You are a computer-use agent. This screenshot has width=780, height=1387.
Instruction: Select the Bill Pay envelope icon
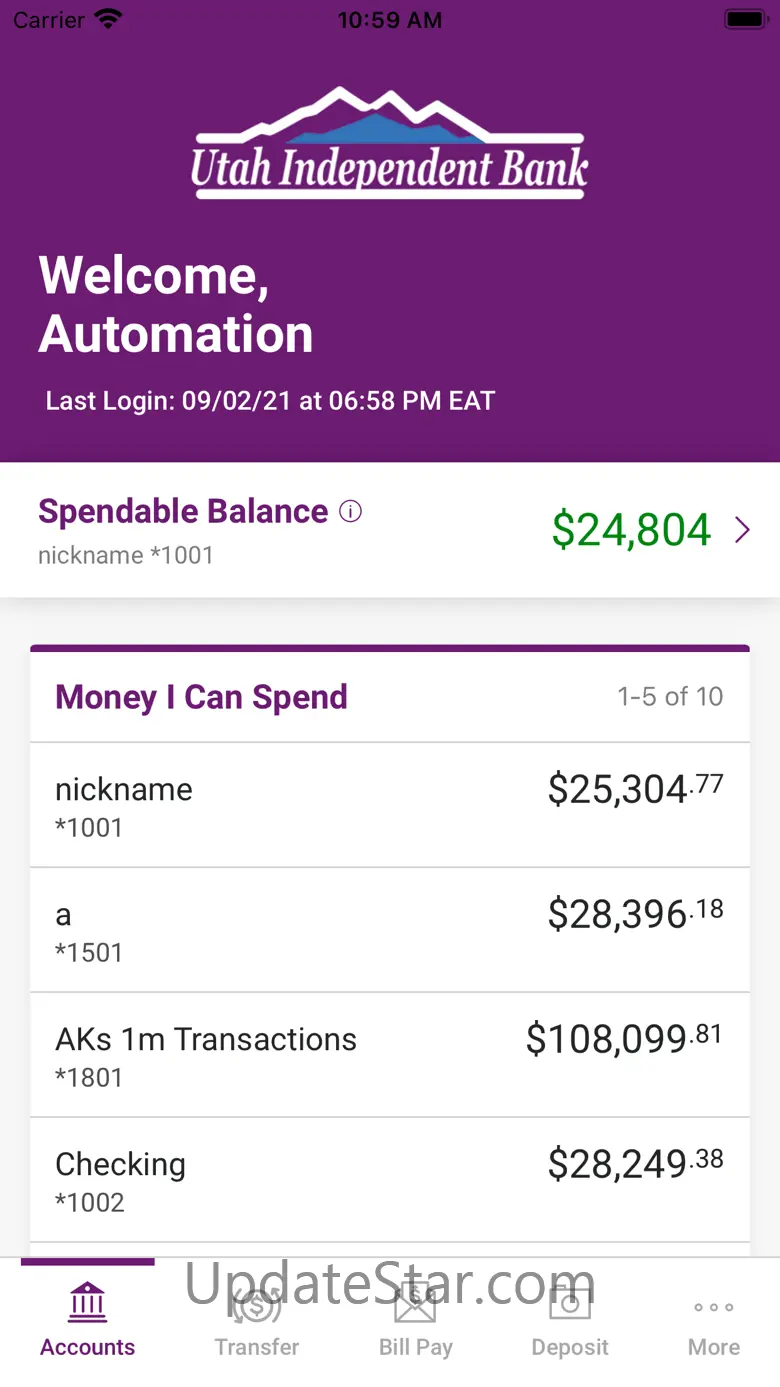(415, 1302)
